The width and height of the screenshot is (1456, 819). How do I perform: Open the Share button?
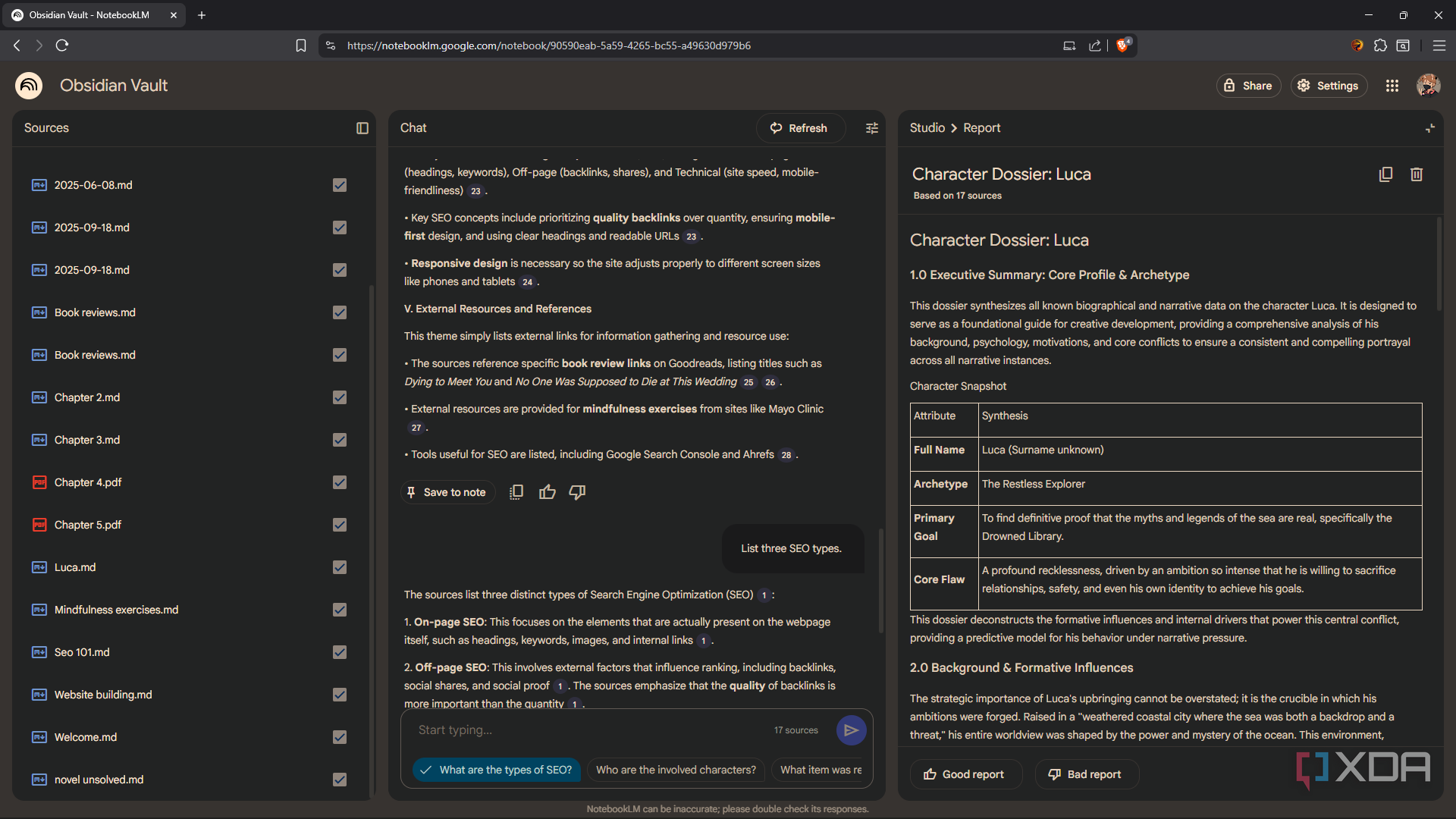[1248, 86]
